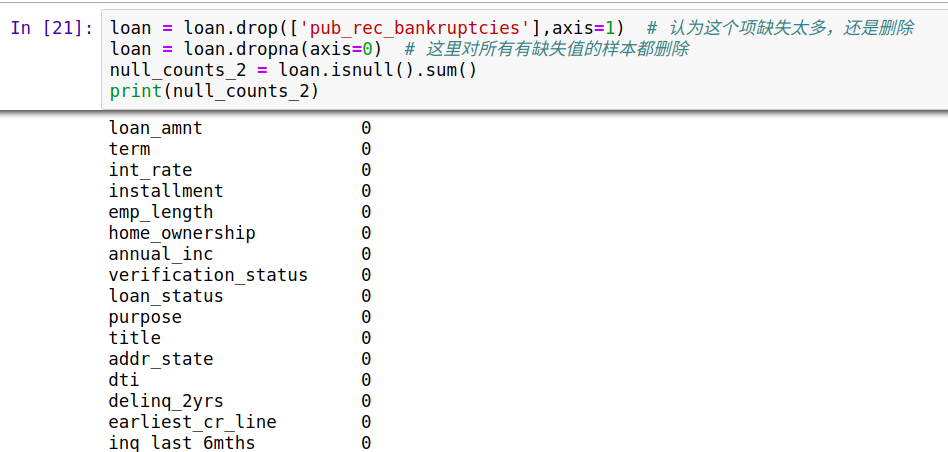The width and height of the screenshot is (948, 452).
Task: Click null_counts_2 = loan.isnull().sum() line
Action: (293, 70)
